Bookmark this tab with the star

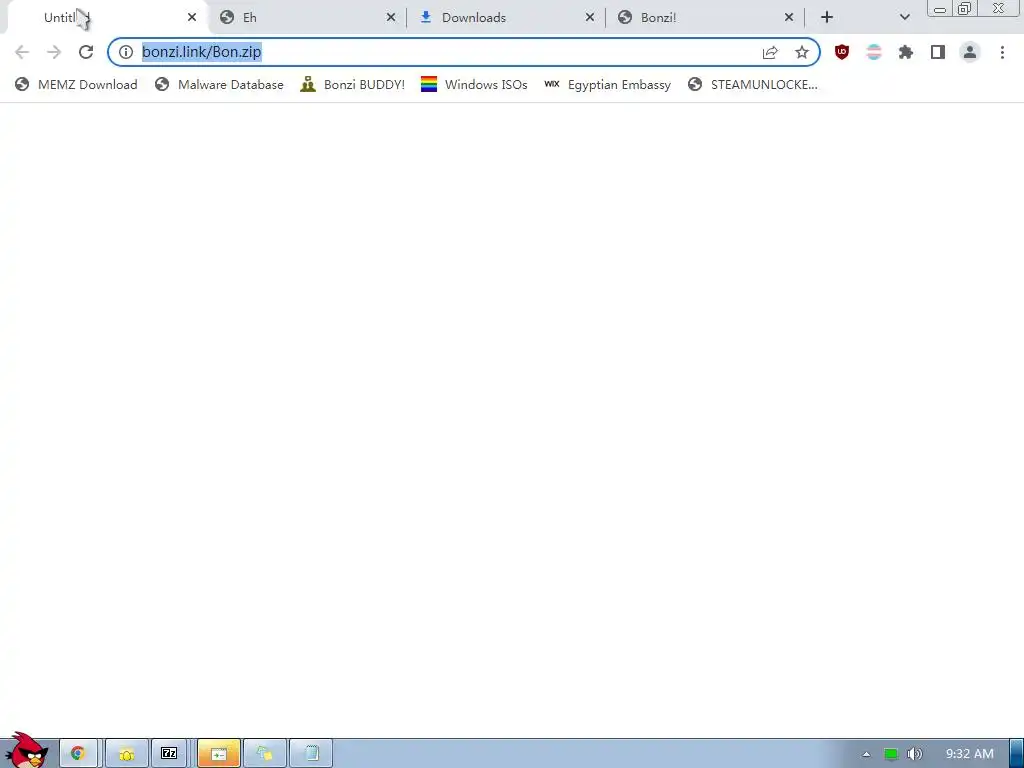click(802, 52)
